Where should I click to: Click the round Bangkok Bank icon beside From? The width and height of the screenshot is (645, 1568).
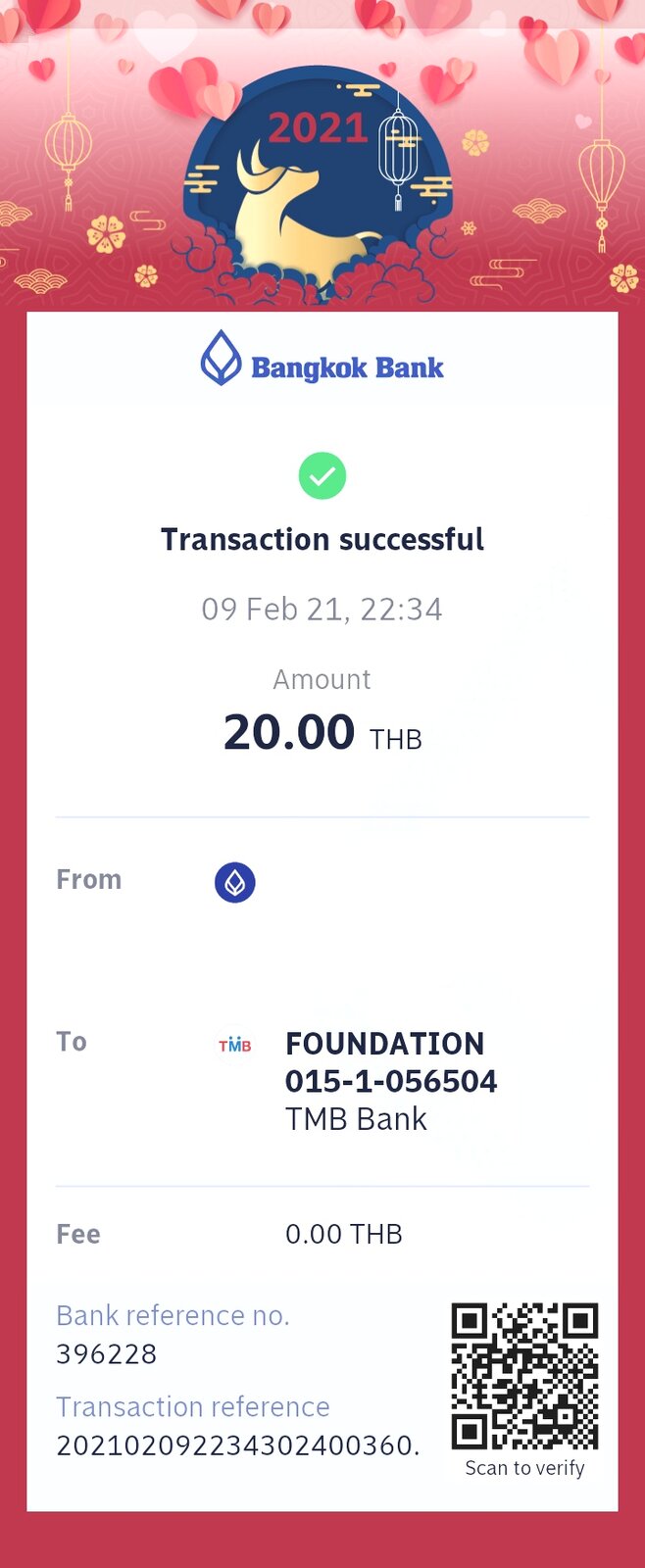click(x=235, y=882)
